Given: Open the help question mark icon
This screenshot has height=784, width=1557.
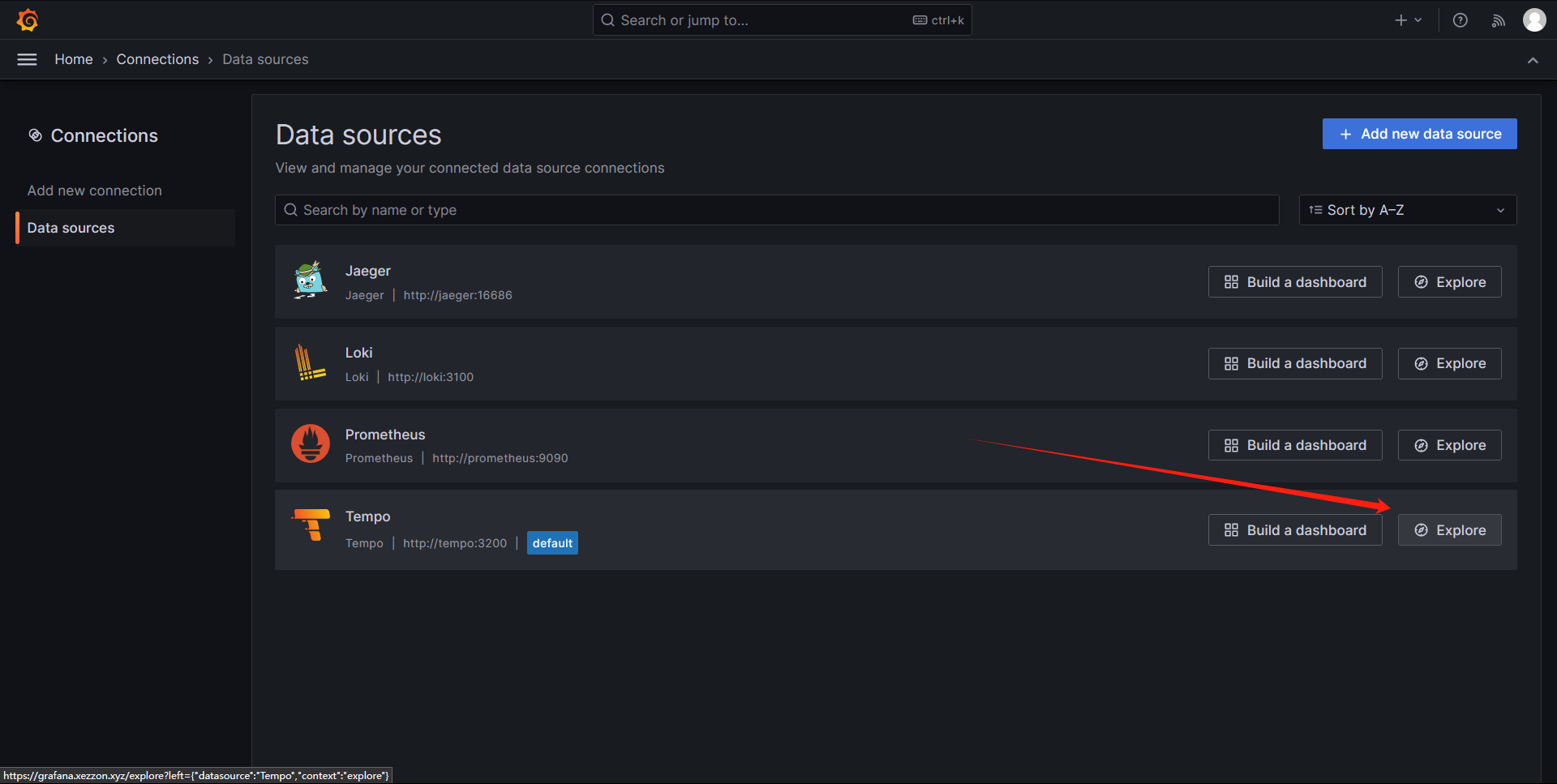Looking at the screenshot, I should pyautogui.click(x=1460, y=20).
